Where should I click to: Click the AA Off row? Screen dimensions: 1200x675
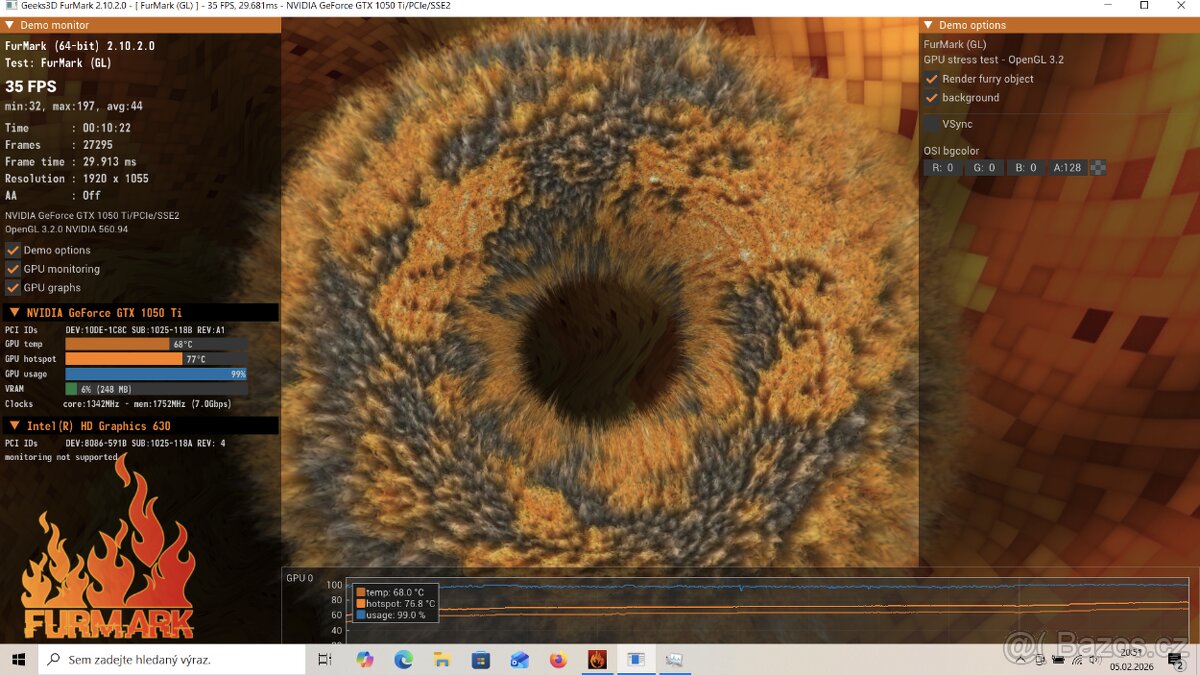[x=53, y=196]
